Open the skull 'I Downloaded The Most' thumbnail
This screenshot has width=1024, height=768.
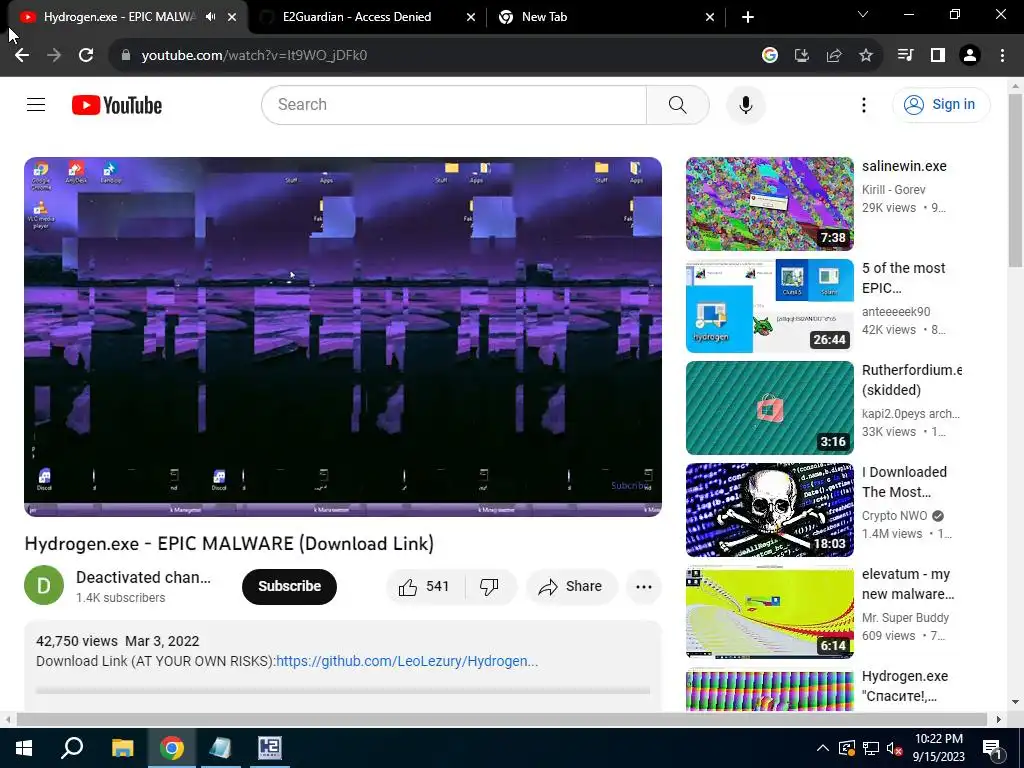pos(769,509)
